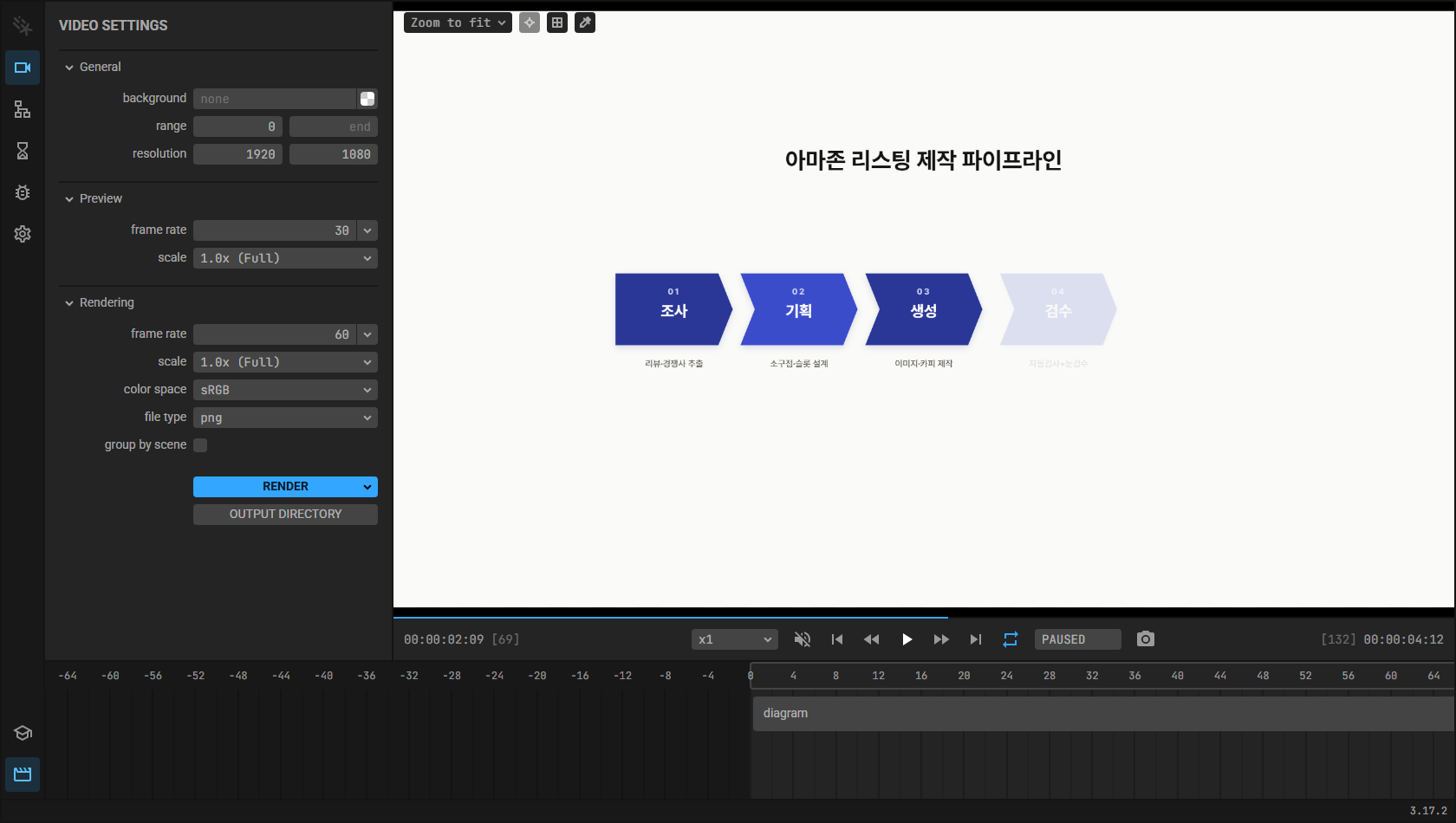The image size is (1456, 823).
Task: Open the file type png dropdown
Action: 285,418
